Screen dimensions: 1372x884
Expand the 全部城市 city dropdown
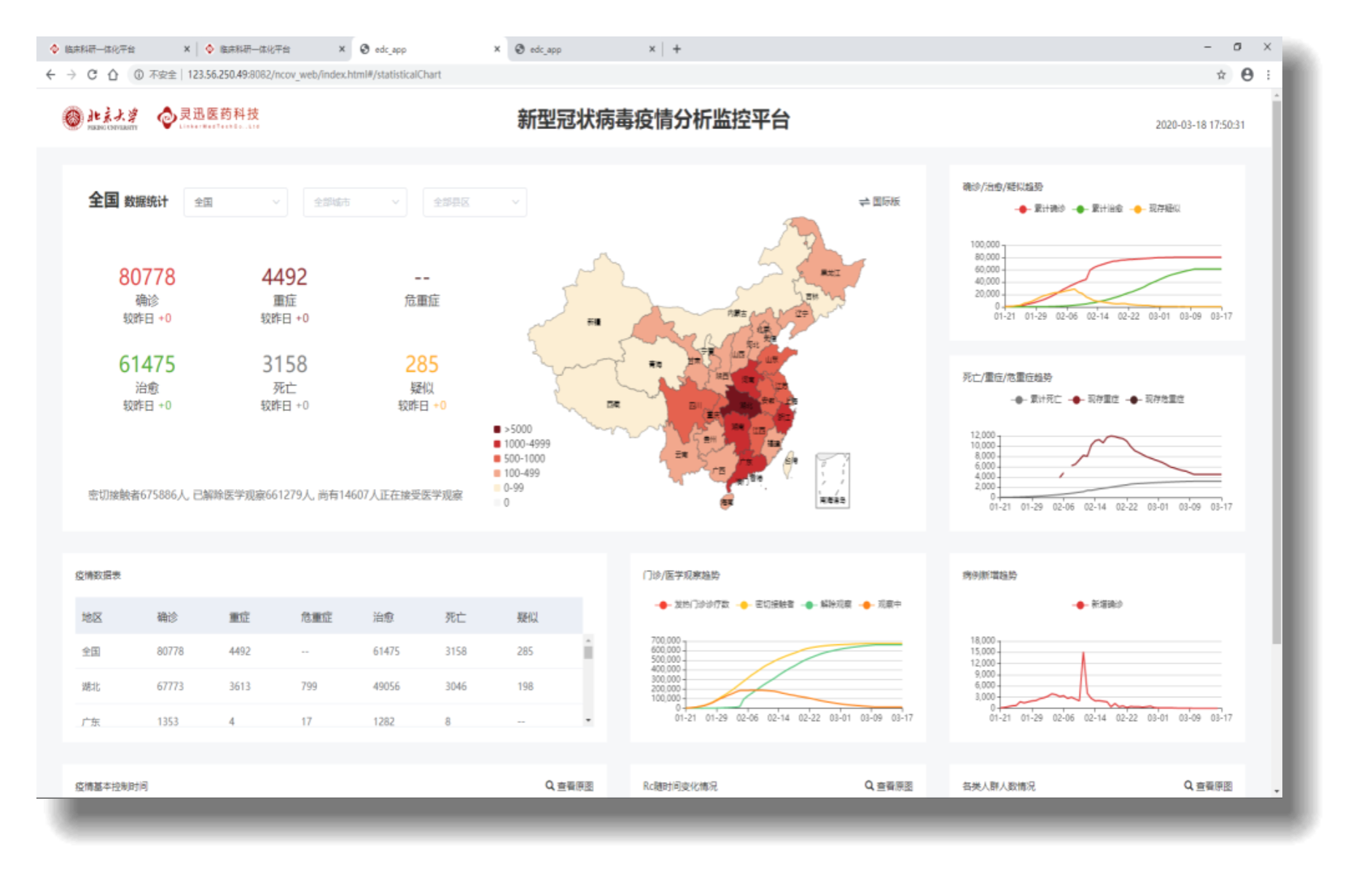coord(355,202)
